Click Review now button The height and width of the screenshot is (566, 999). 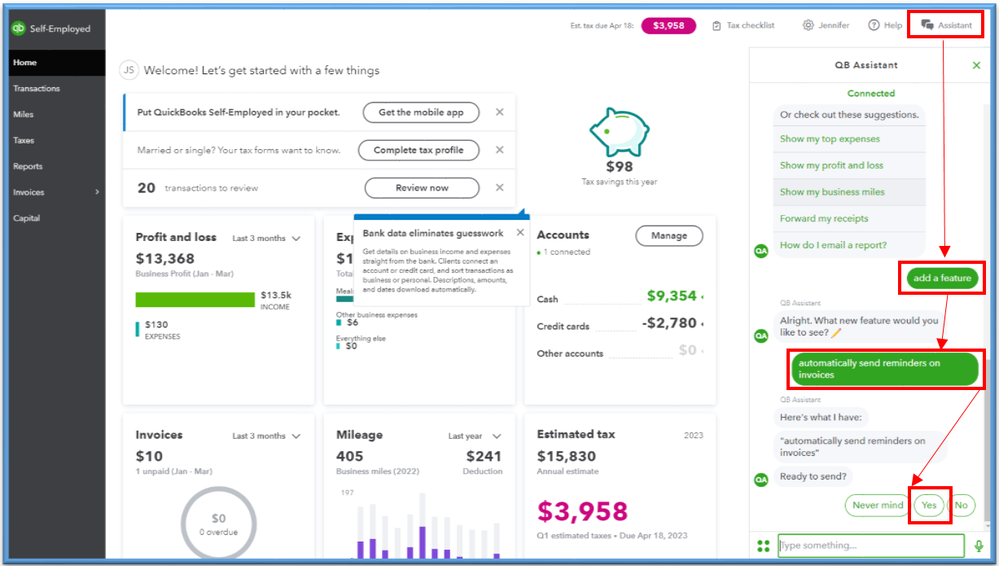[422, 188]
